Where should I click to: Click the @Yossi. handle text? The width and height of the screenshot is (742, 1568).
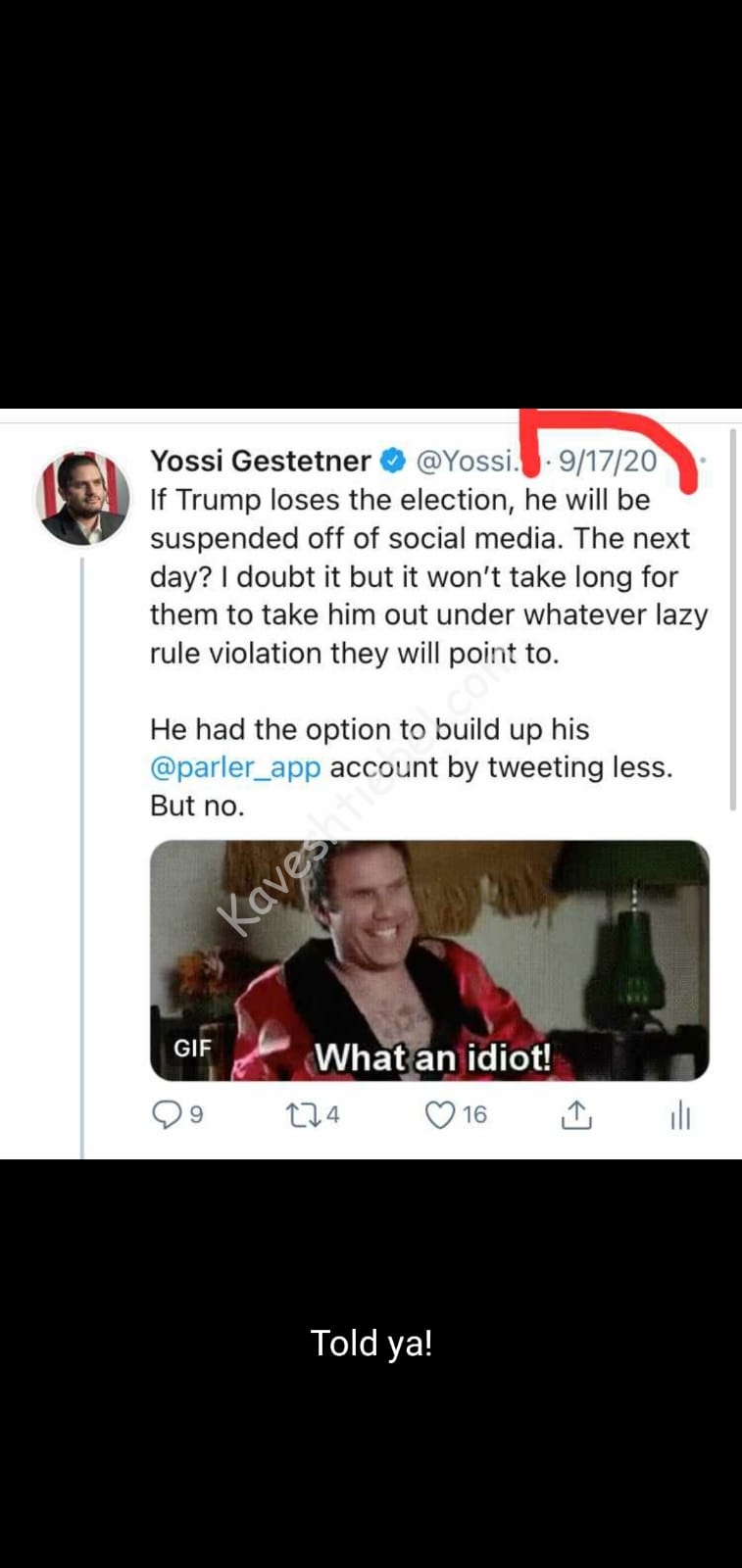coord(466,461)
